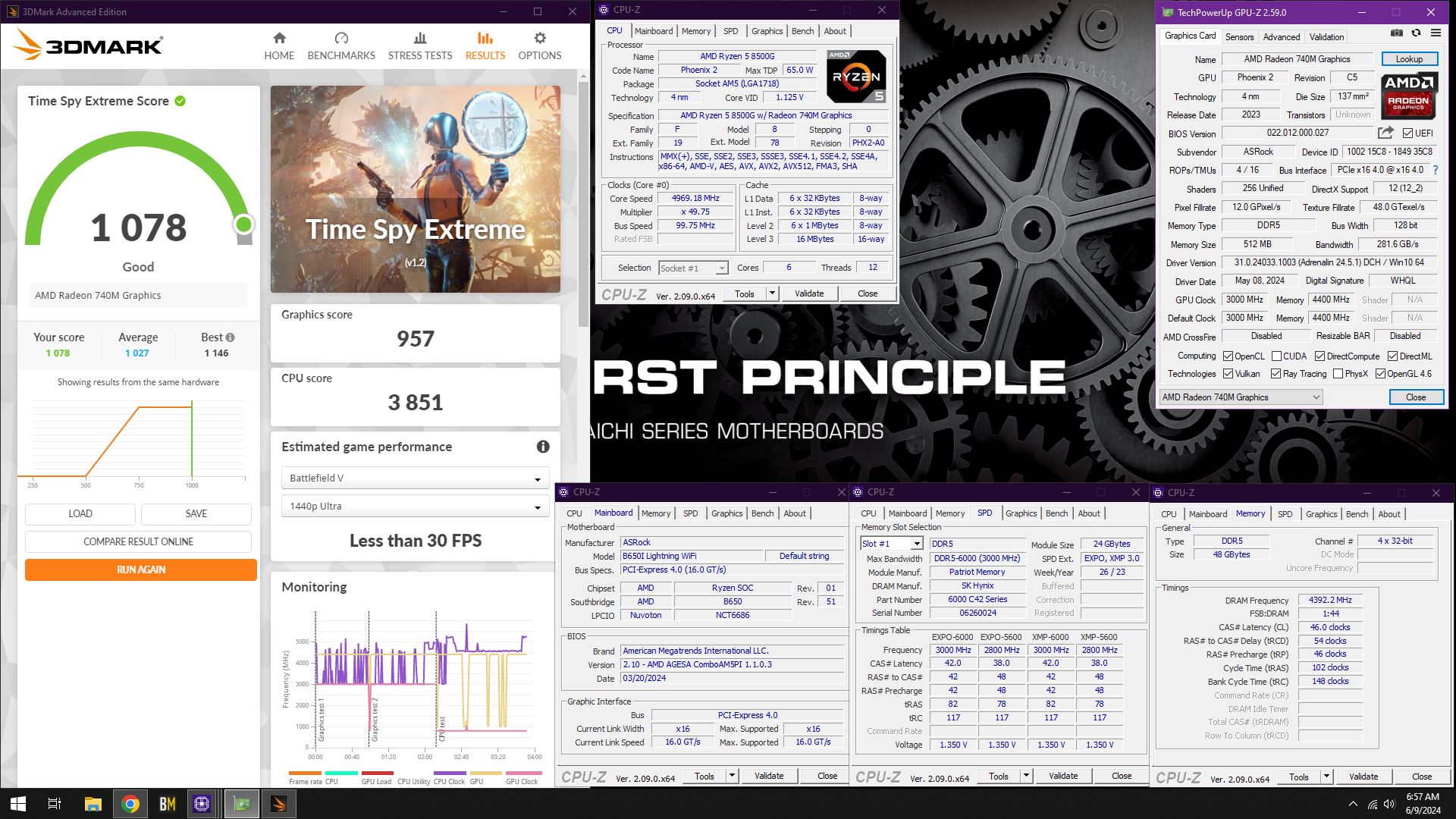Open Tools dropdown arrow in Memory CPU-Z window
1456x819 pixels.
pos(1326,777)
